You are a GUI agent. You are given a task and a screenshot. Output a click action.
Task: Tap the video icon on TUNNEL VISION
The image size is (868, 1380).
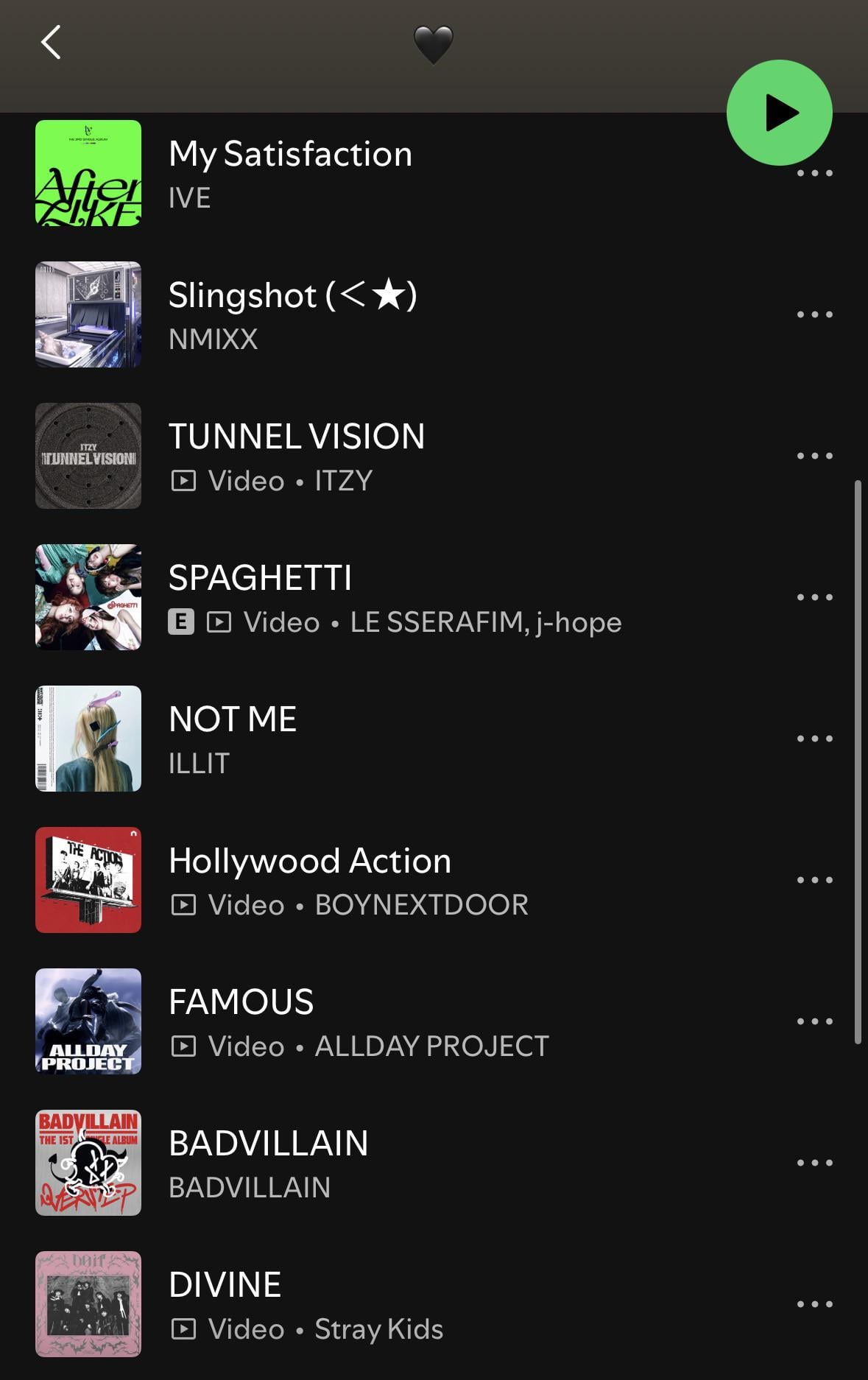183,482
